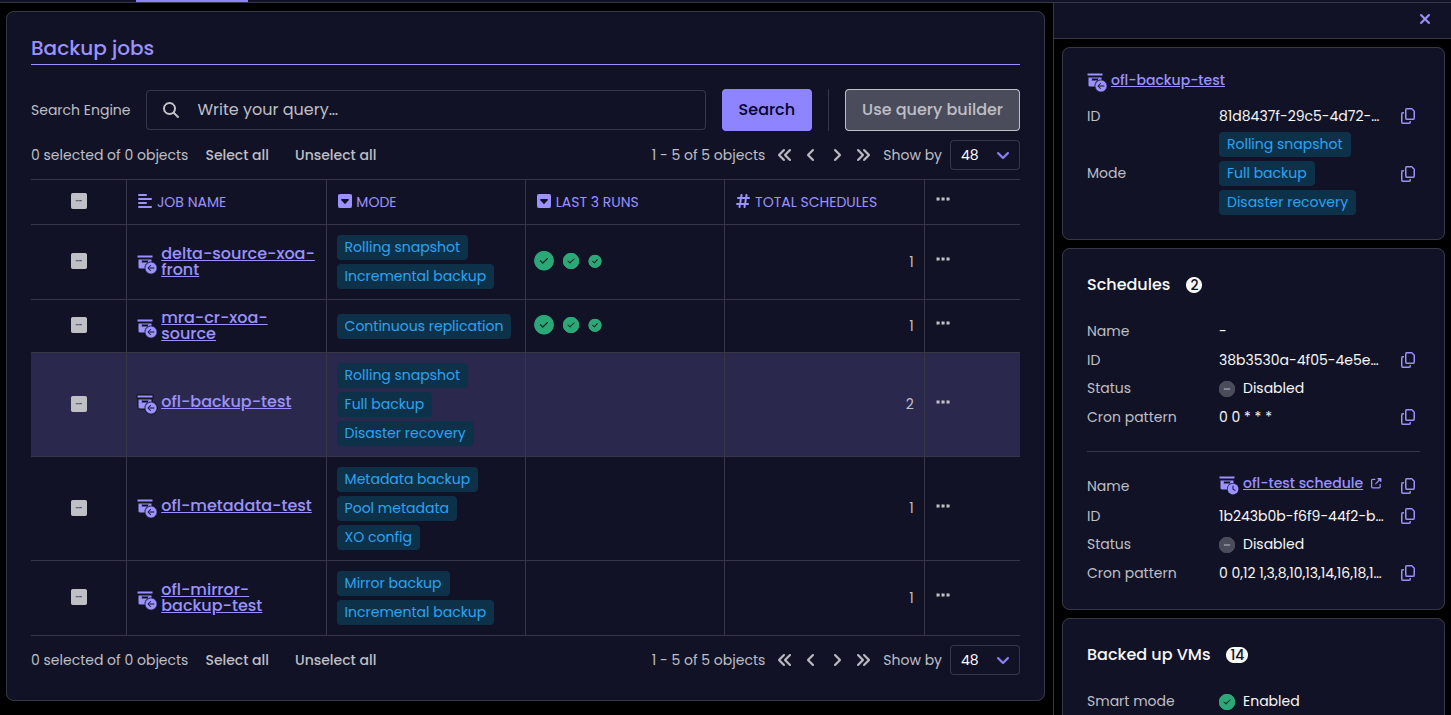
Task: Open the mra-cr-xoa-source job link
Action: point(214,325)
